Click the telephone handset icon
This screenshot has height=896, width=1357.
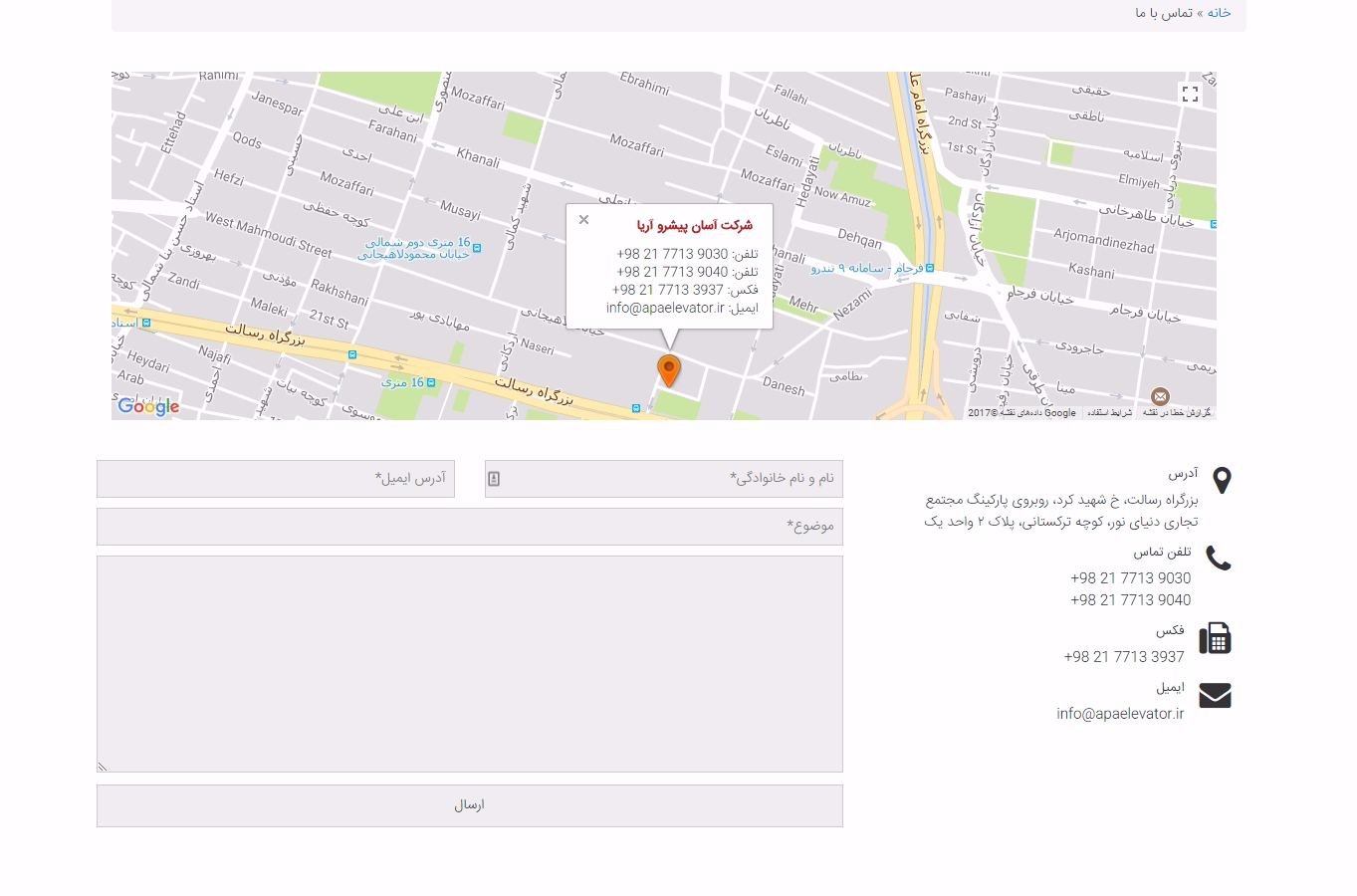pyautogui.click(x=1218, y=559)
